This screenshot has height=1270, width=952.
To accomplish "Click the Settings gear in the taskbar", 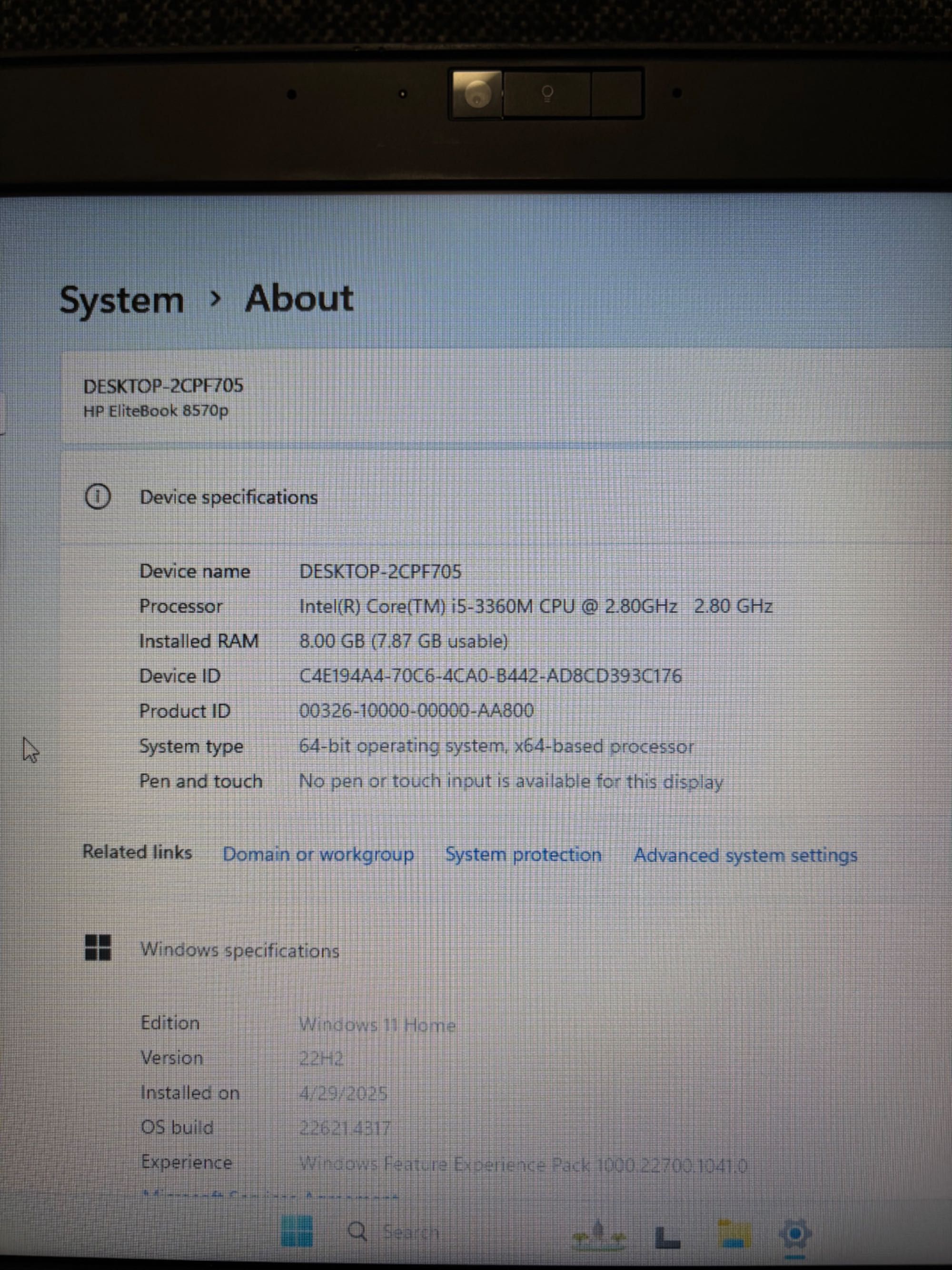I will click(795, 1234).
